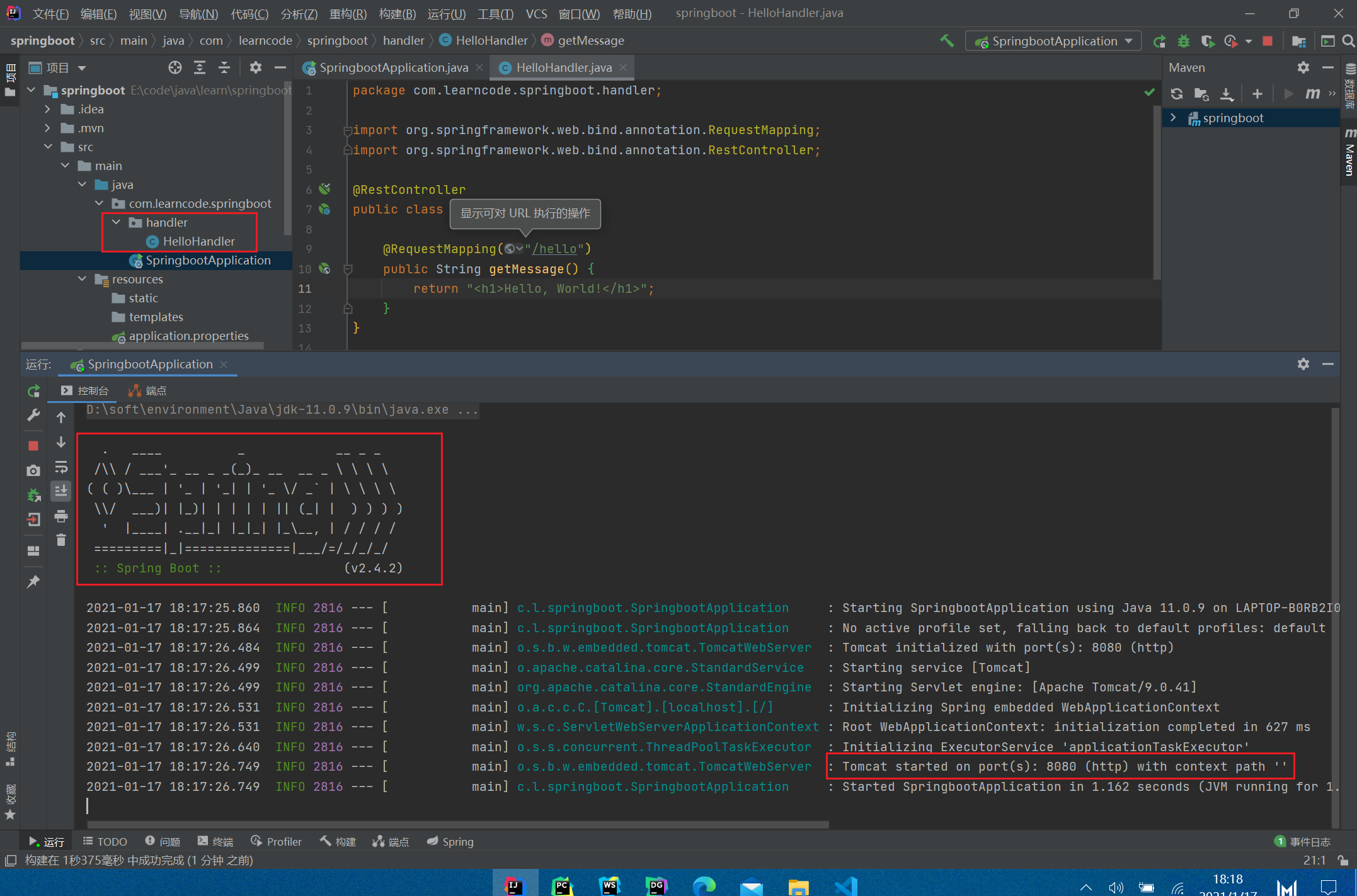Screen dimensions: 1357x896
Task: Select the 控制台 console tab
Action: coord(84,391)
